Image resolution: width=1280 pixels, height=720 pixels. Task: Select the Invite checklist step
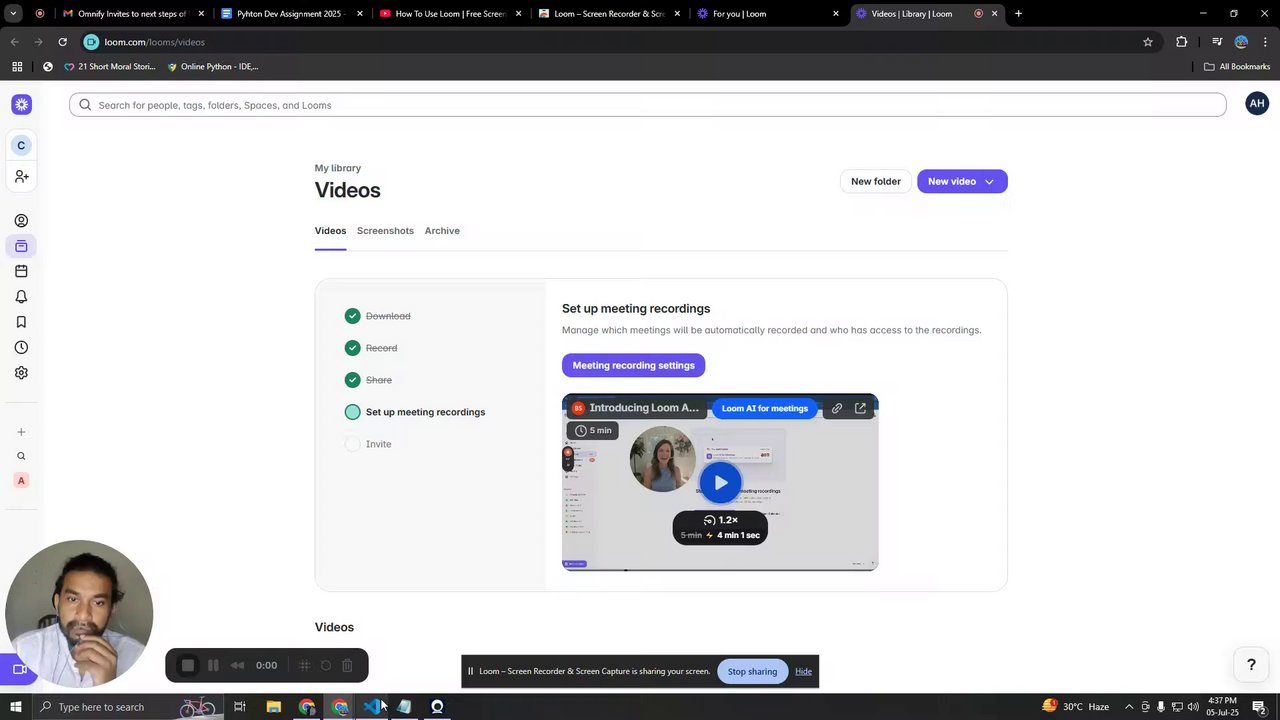click(368, 444)
